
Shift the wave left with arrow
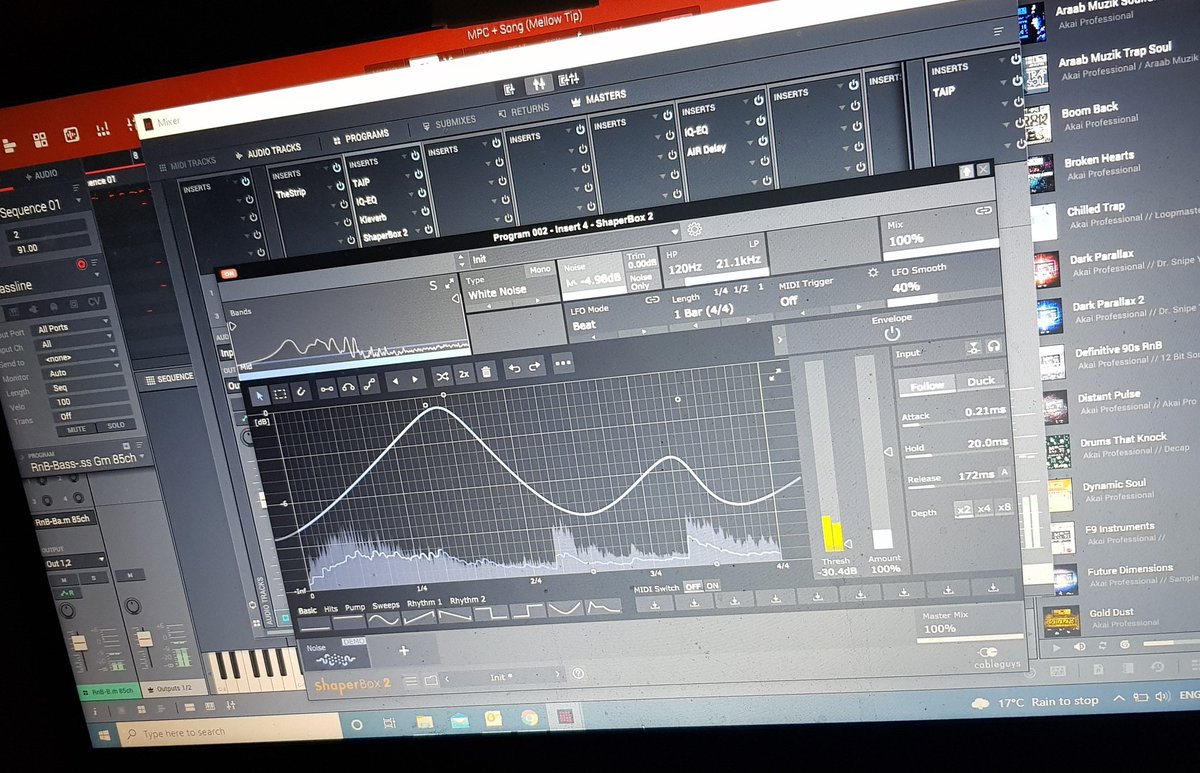[397, 381]
